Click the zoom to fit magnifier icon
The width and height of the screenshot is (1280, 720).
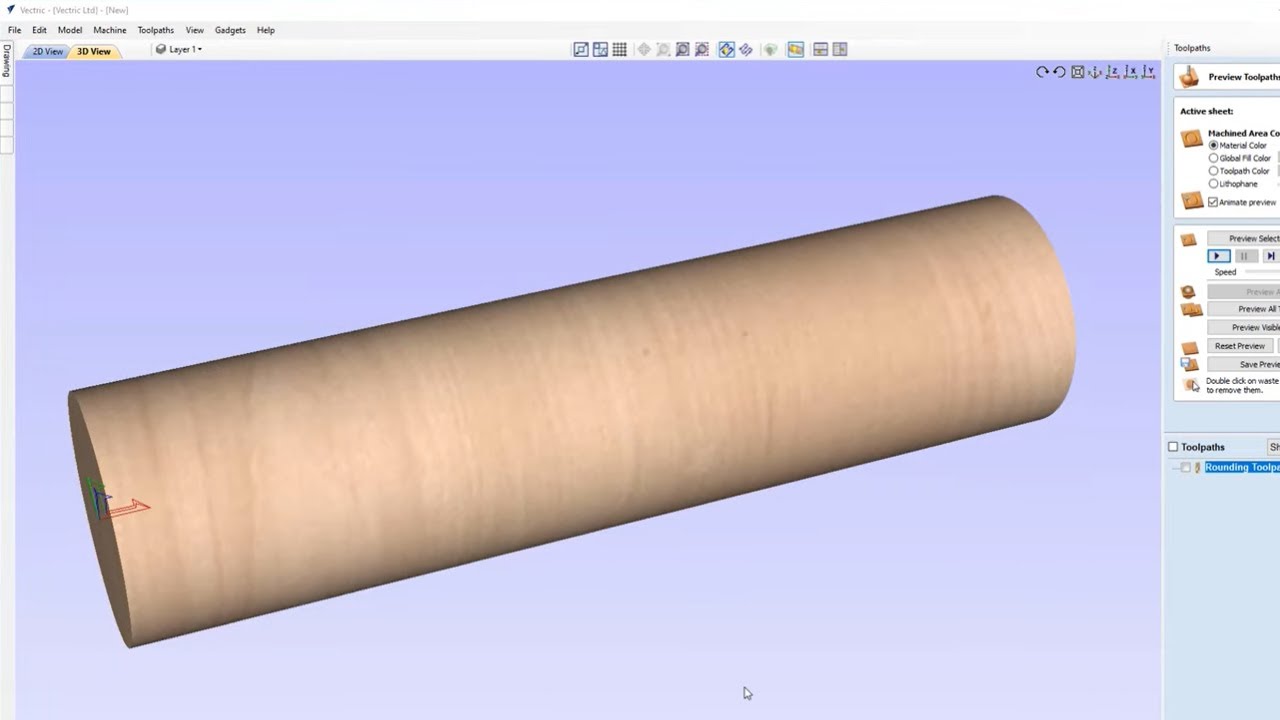pos(683,49)
